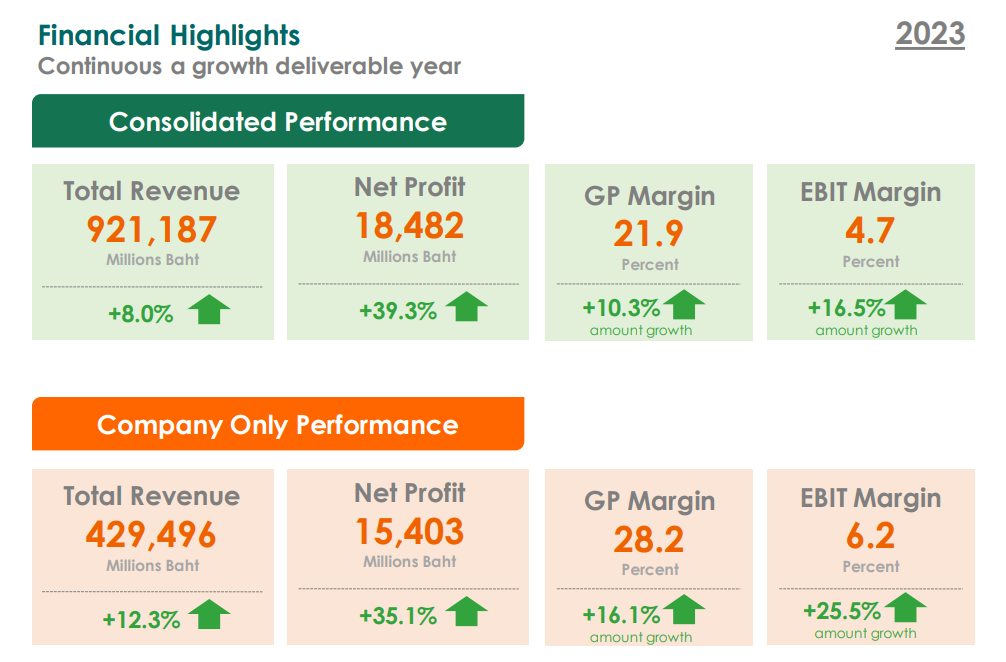
Task: Click the Financial Highlights title
Action: [x=169, y=36]
